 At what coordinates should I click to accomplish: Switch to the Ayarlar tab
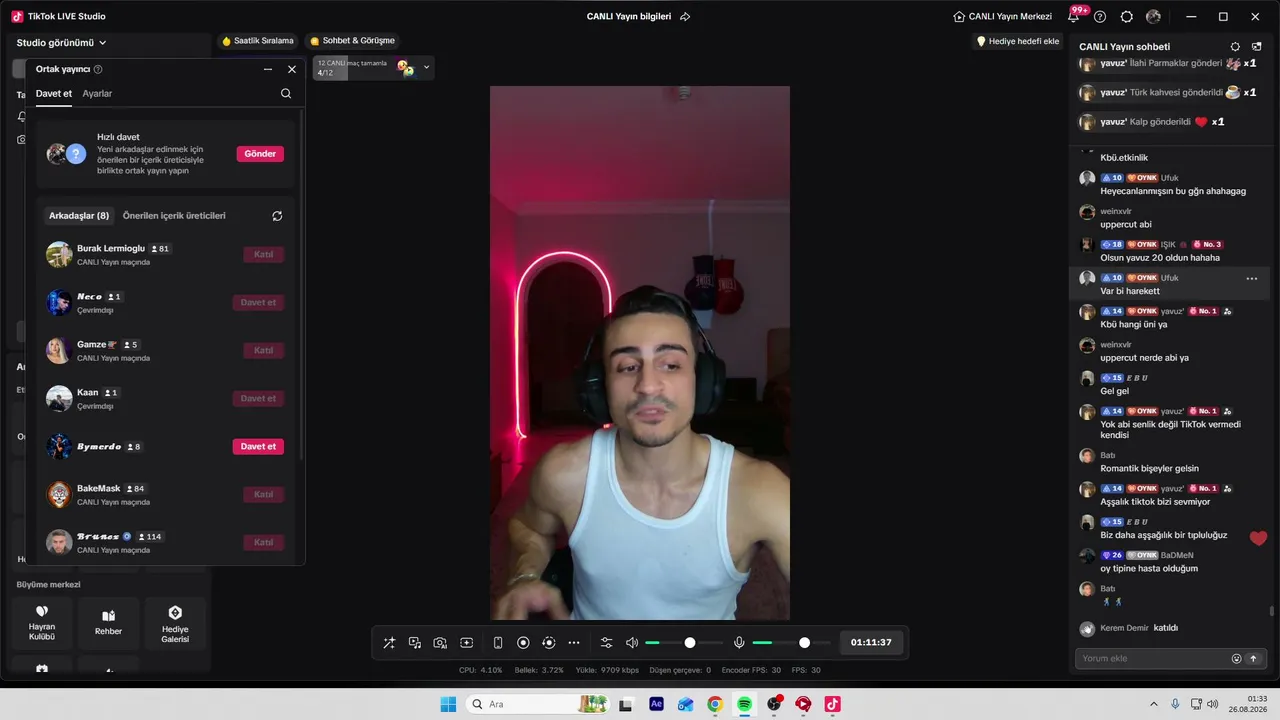[97, 93]
